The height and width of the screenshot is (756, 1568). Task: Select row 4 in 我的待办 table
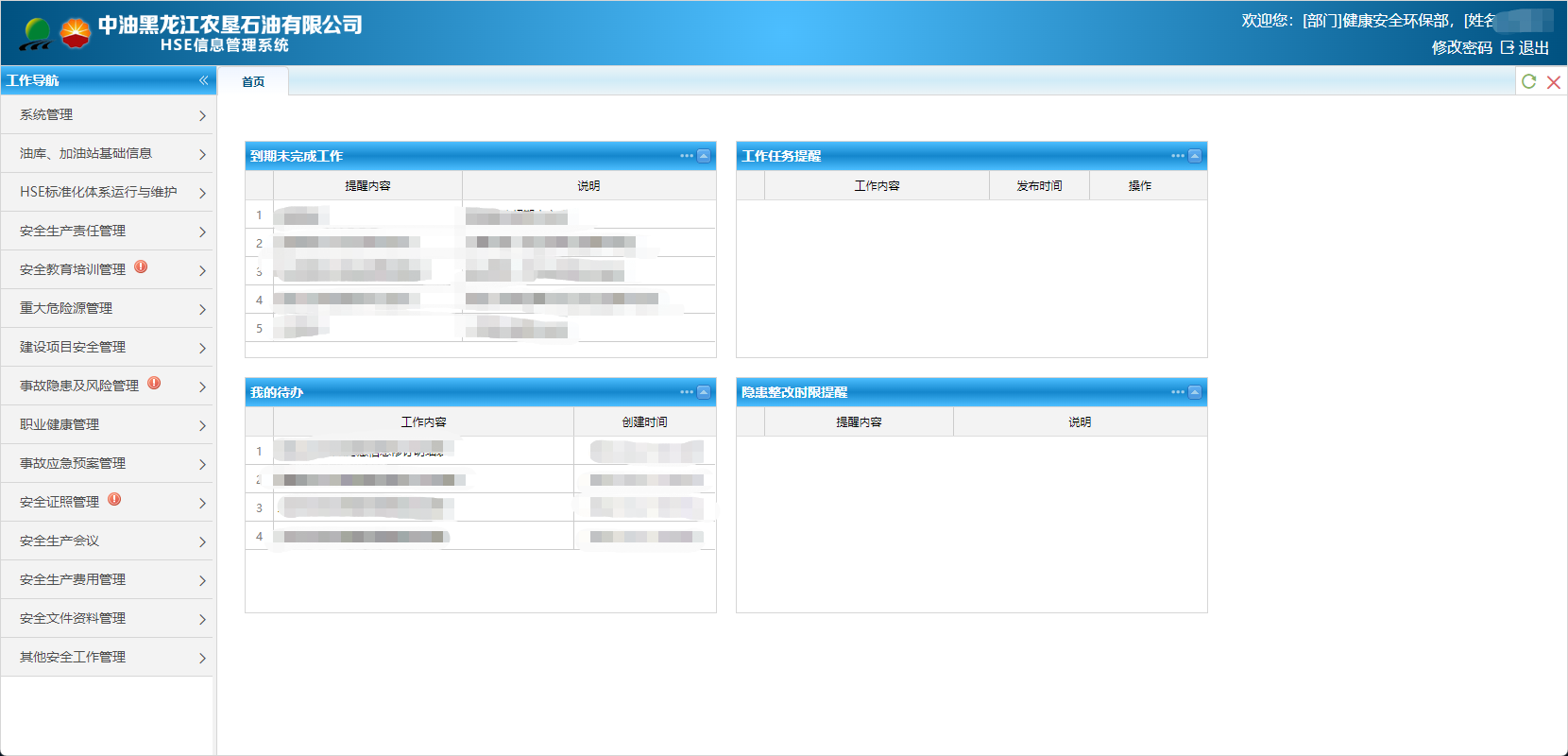(x=481, y=536)
